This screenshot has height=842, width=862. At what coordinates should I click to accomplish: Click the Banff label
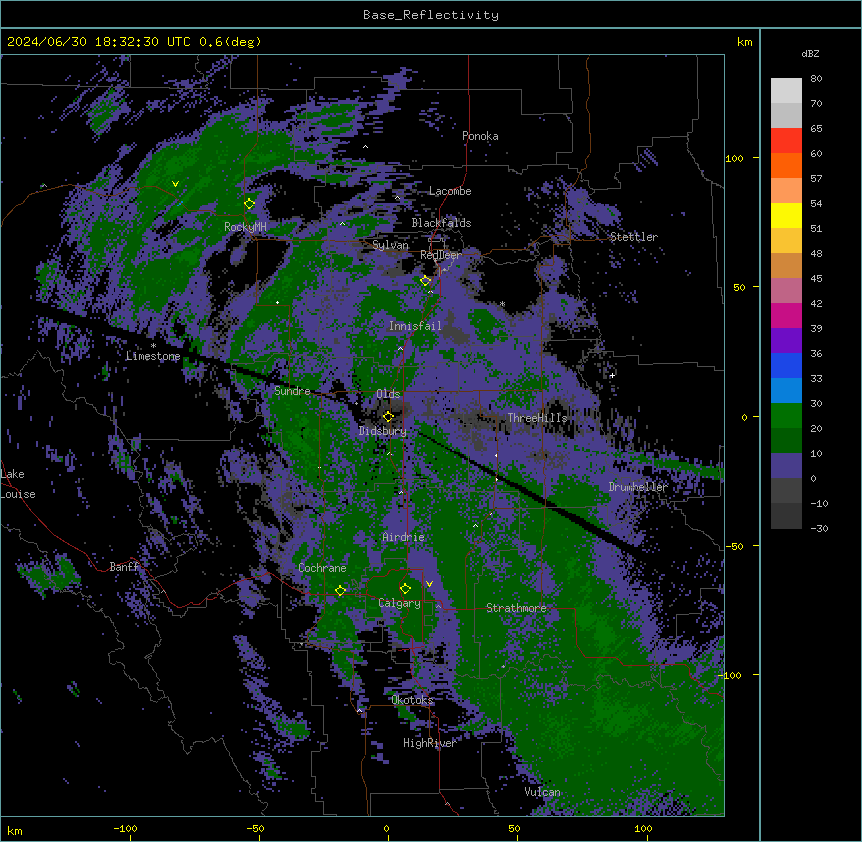pyautogui.click(x=125, y=567)
